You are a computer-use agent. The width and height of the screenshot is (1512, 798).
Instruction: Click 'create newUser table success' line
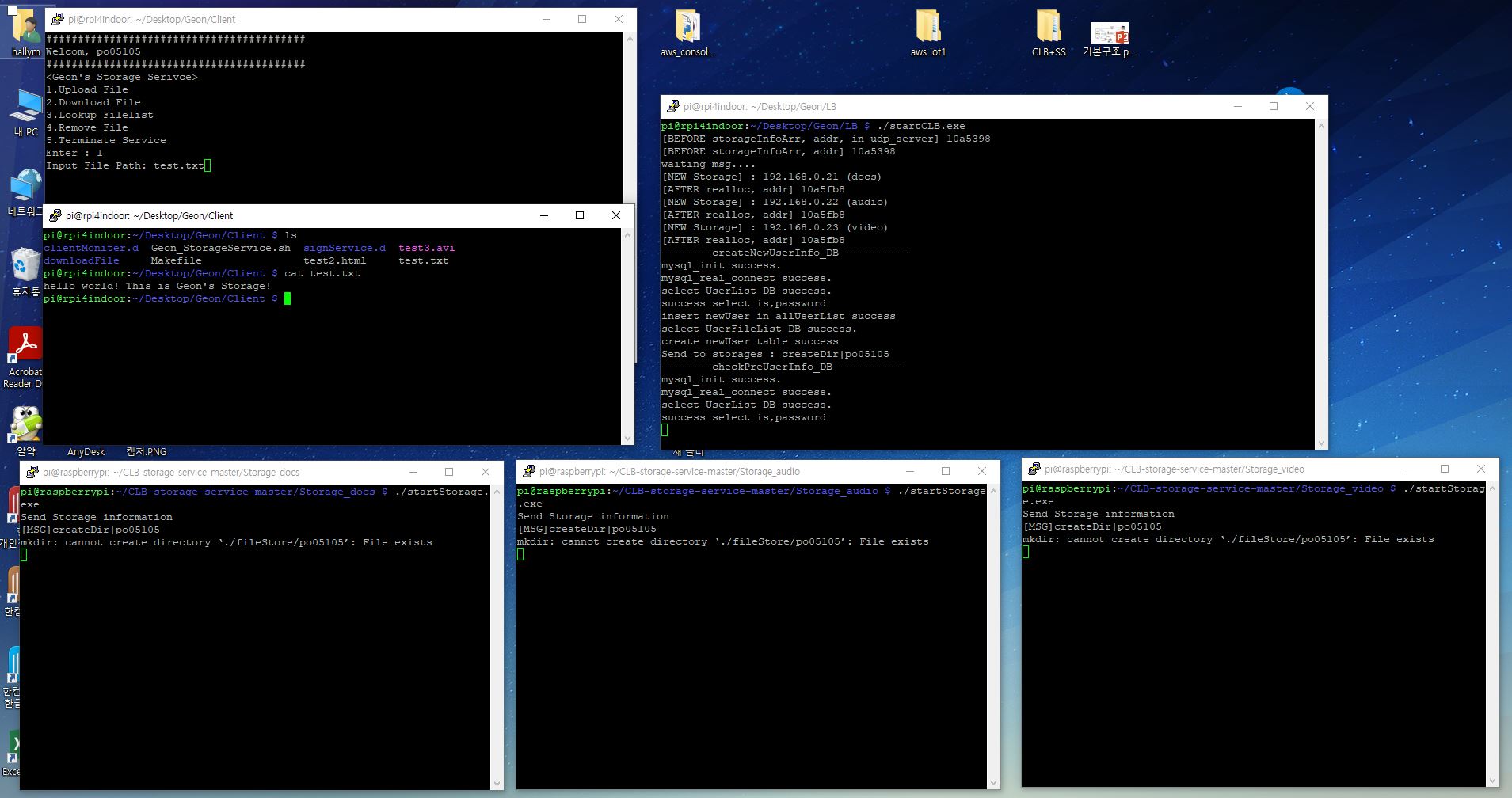coord(750,341)
